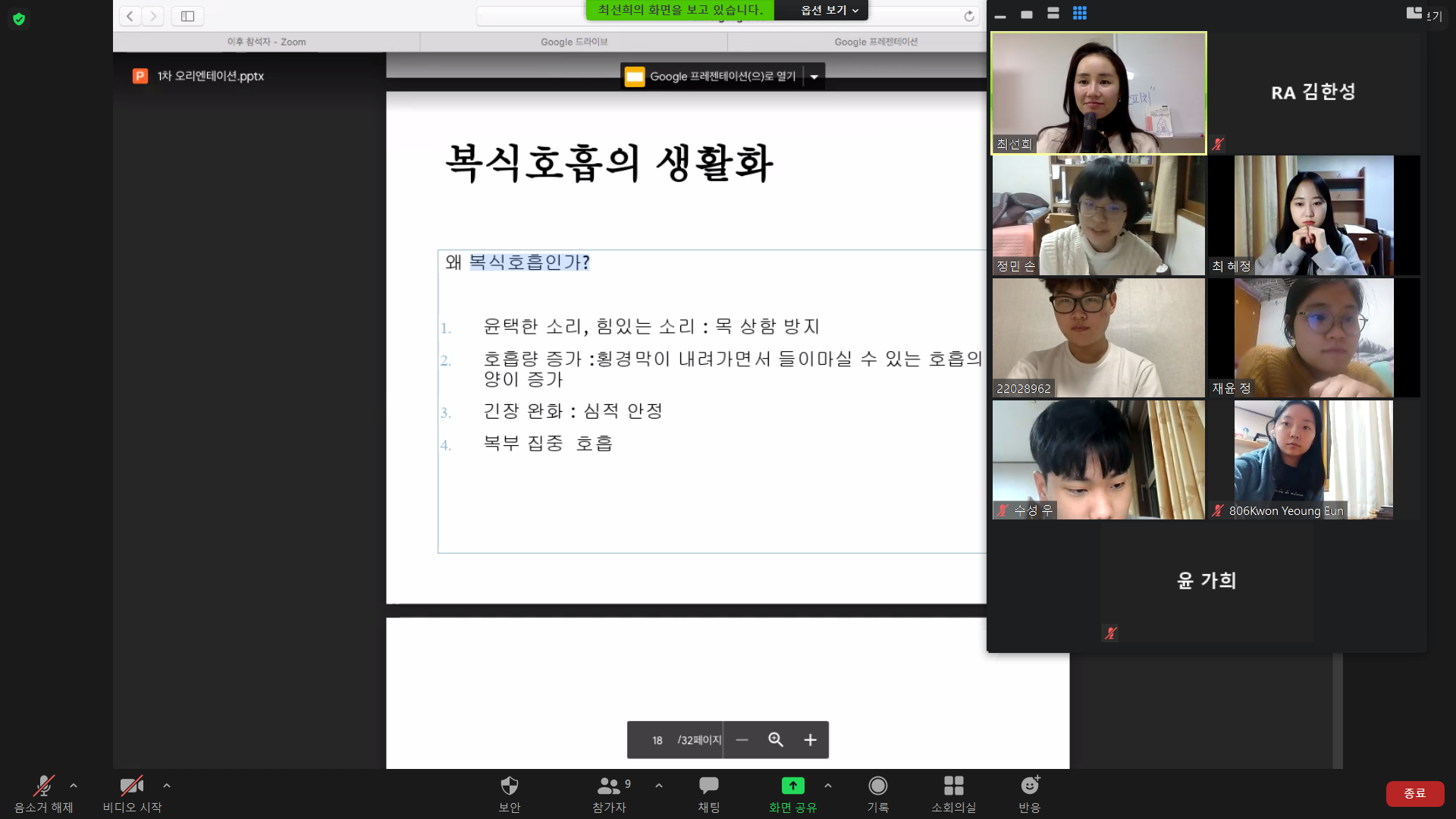The height and width of the screenshot is (819, 1456).
Task: Open Breakout Rooms (소회의실) icon
Action: [x=953, y=786]
